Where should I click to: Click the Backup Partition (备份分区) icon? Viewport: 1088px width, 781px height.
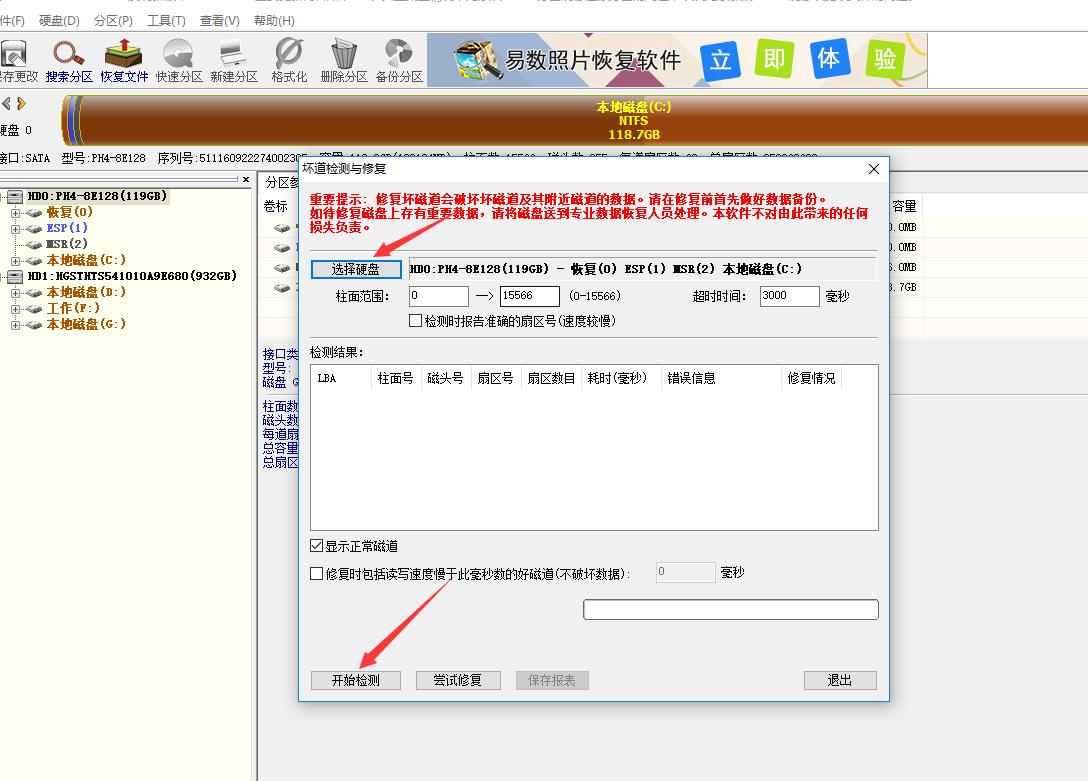[x=399, y=60]
